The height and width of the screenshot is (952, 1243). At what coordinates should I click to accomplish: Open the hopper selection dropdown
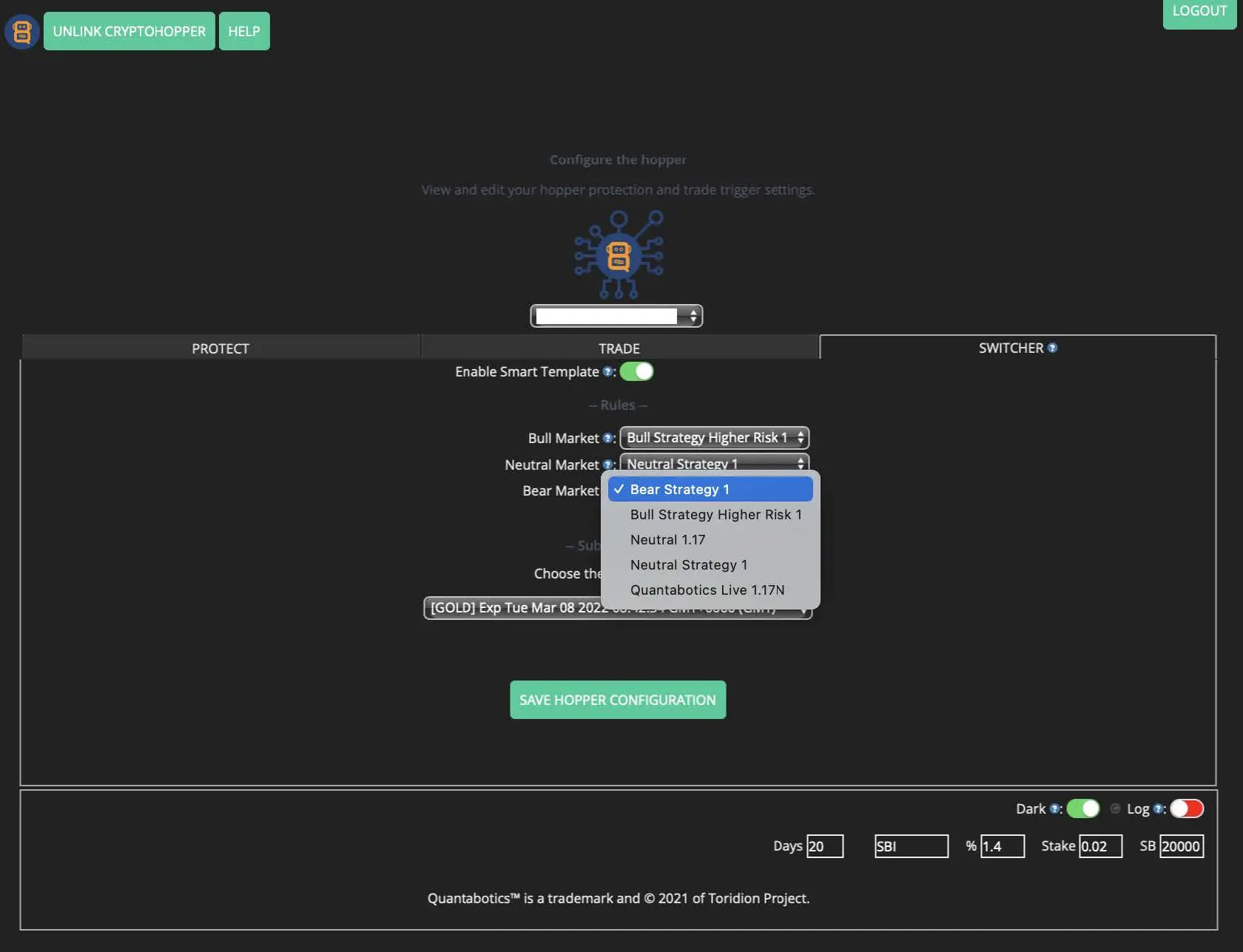[616, 316]
